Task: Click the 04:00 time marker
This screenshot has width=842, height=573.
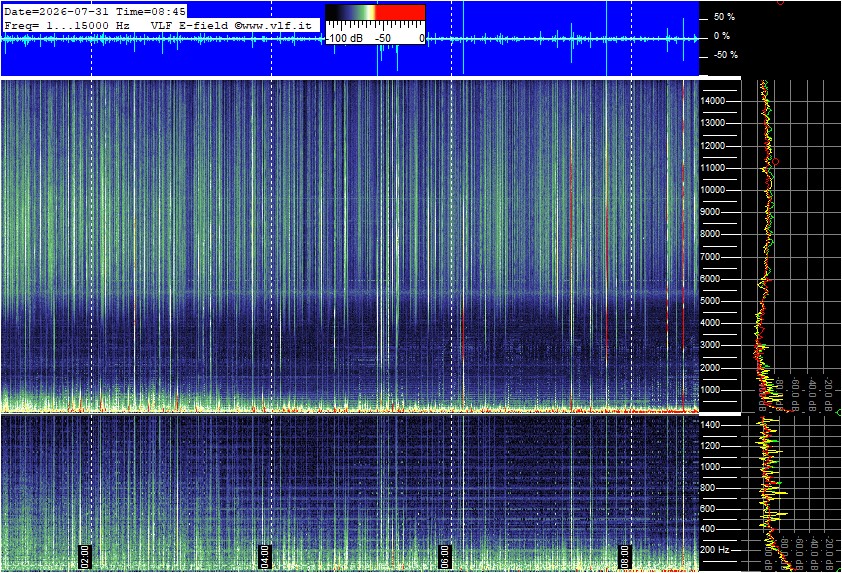Action: point(265,556)
